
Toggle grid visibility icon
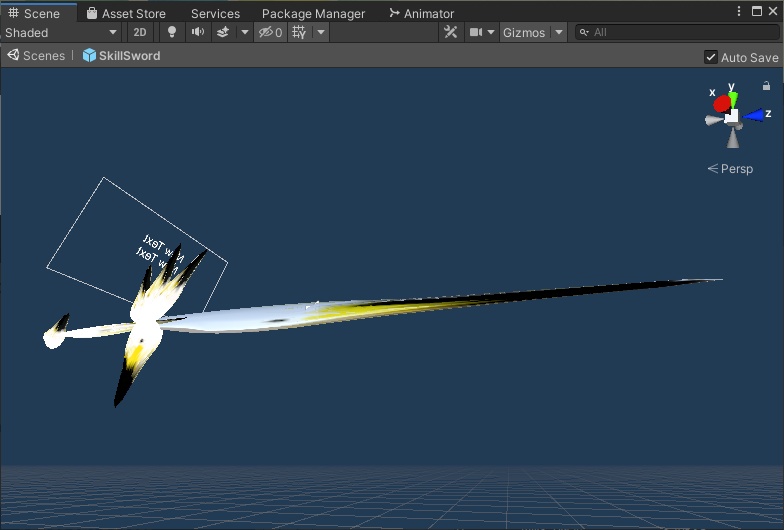point(299,32)
